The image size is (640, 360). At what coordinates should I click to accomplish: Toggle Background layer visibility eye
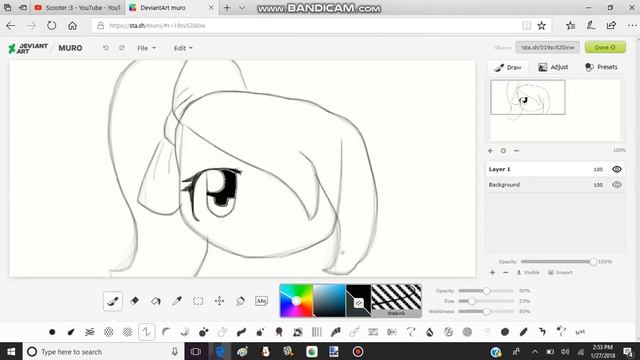click(617, 185)
